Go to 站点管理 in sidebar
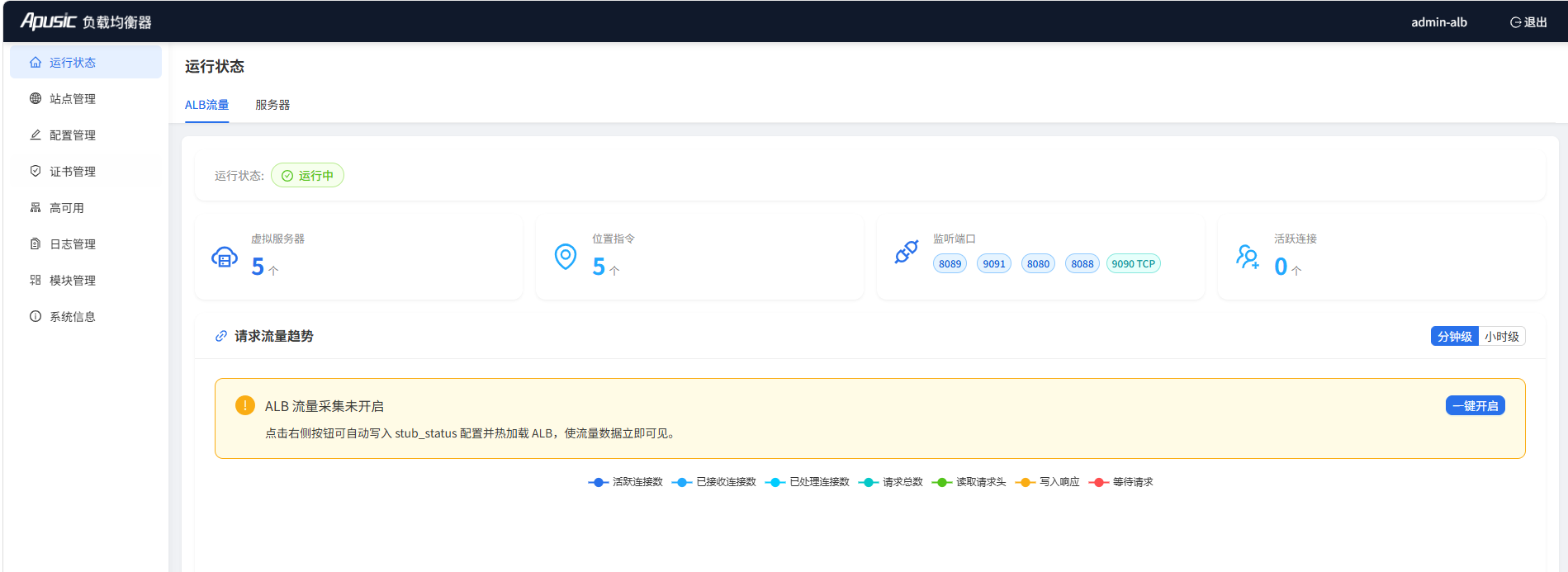The image size is (1568, 572). [86, 99]
